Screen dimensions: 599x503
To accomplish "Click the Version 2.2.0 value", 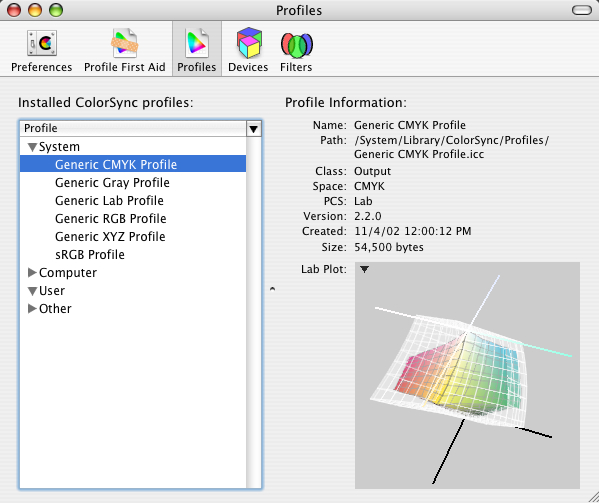I will point(367,216).
